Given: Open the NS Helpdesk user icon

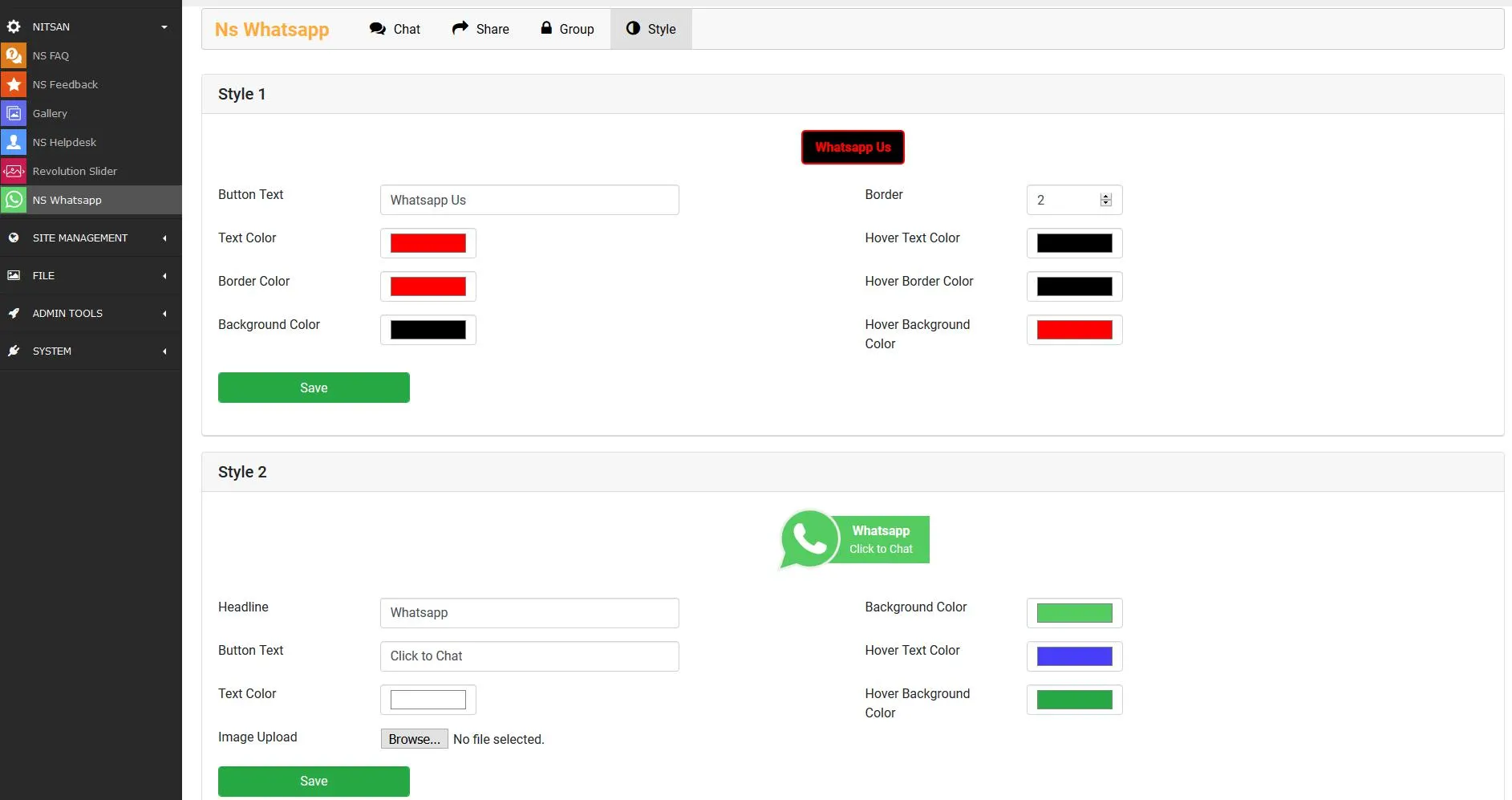Looking at the screenshot, I should pos(14,142).
